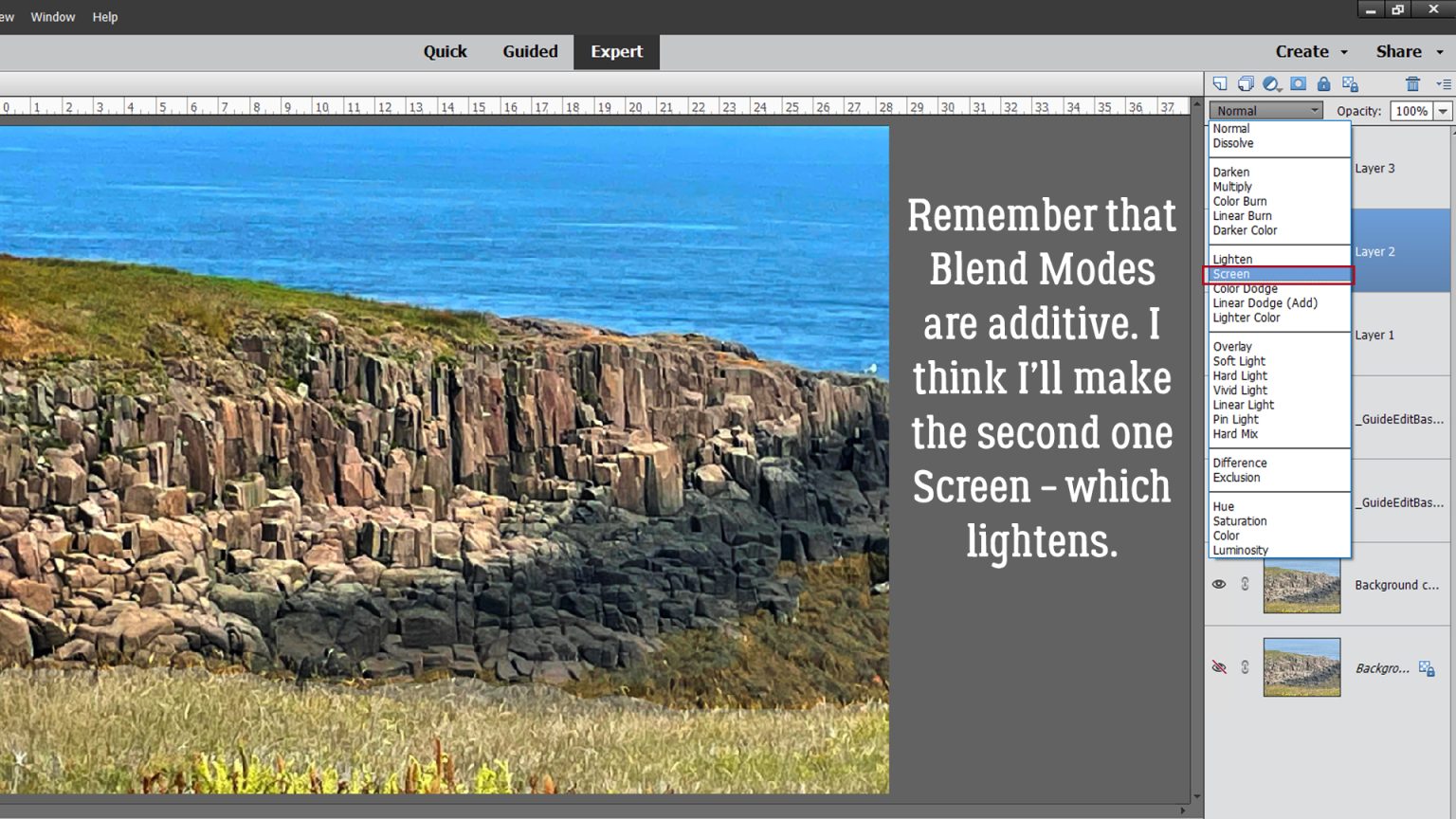Create a new group from the Layers panel

[x=1245, y=84]
